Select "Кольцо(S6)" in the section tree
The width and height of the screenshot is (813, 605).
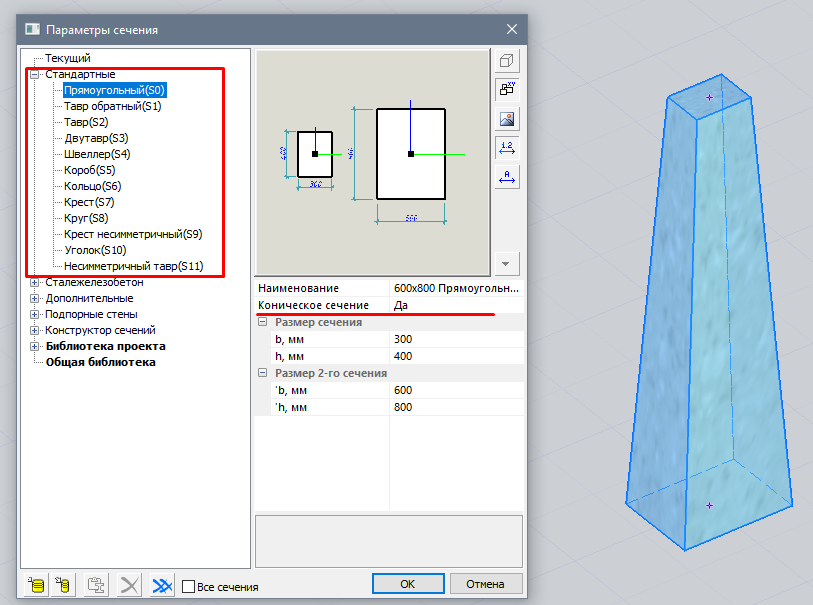tap(92, 186)
